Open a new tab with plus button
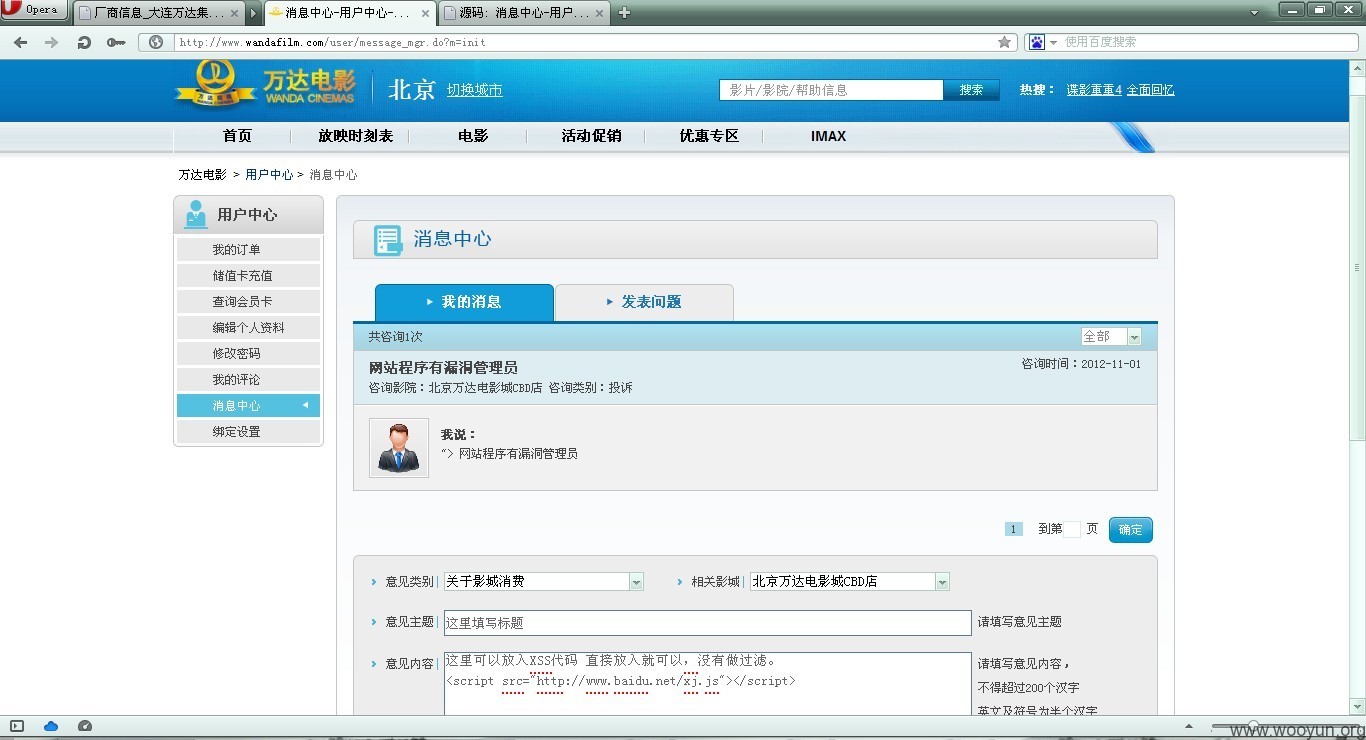 click(x=625, y=13)
